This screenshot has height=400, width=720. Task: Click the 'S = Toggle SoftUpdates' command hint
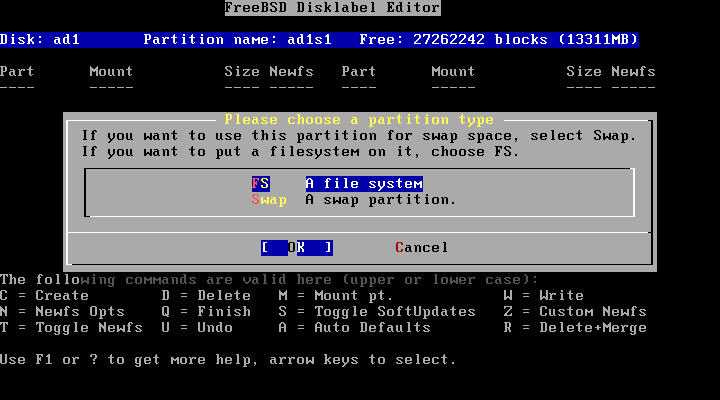377,311
